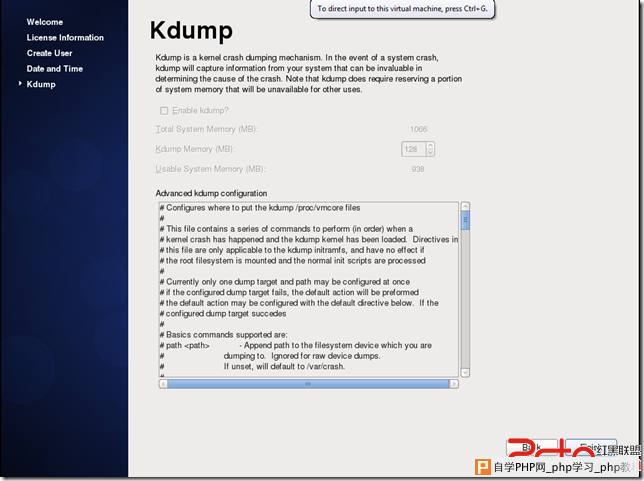Image resolution: width=644 pixels, height=481 pixels.
Task: Click the 'Usable System Memory (MB):' label
Action: point(210,169)
